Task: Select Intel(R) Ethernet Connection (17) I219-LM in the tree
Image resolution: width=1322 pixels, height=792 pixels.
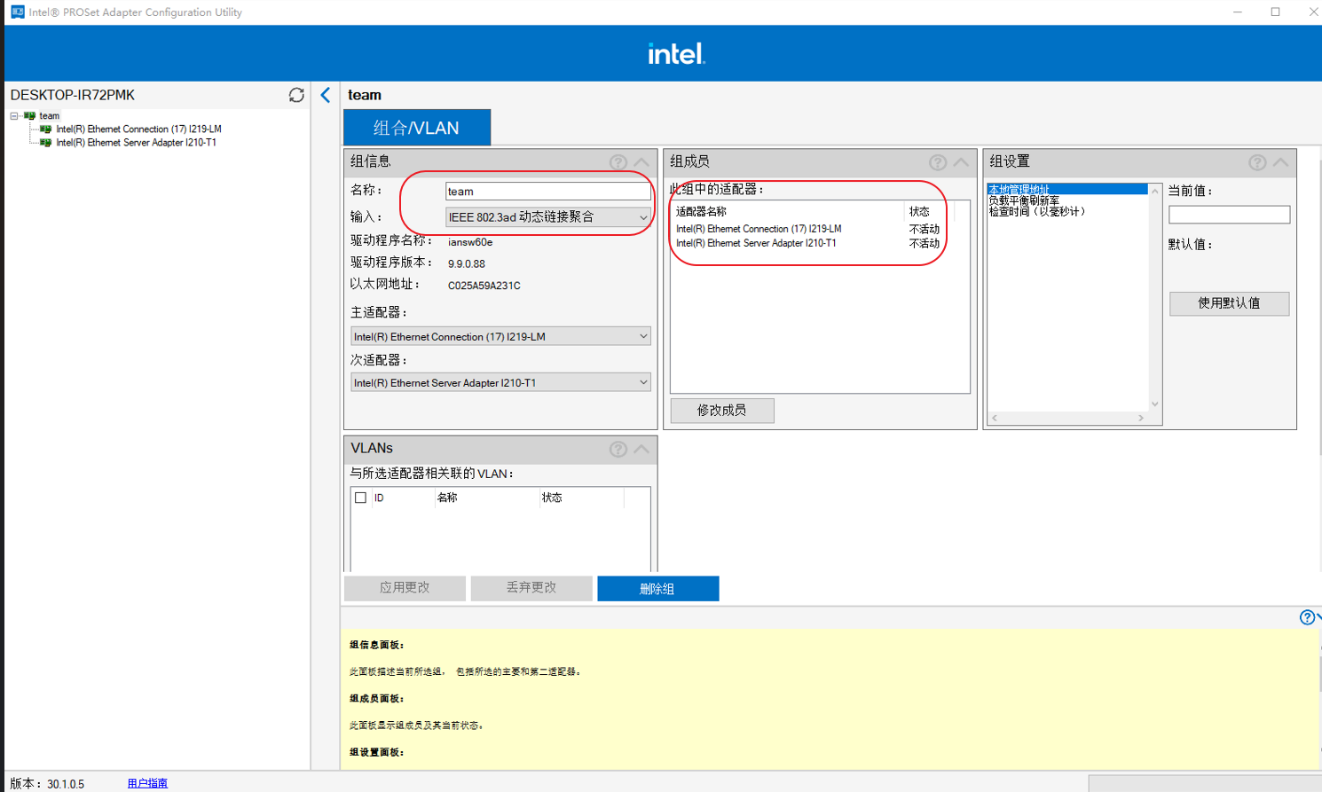Action: point(139,129)
